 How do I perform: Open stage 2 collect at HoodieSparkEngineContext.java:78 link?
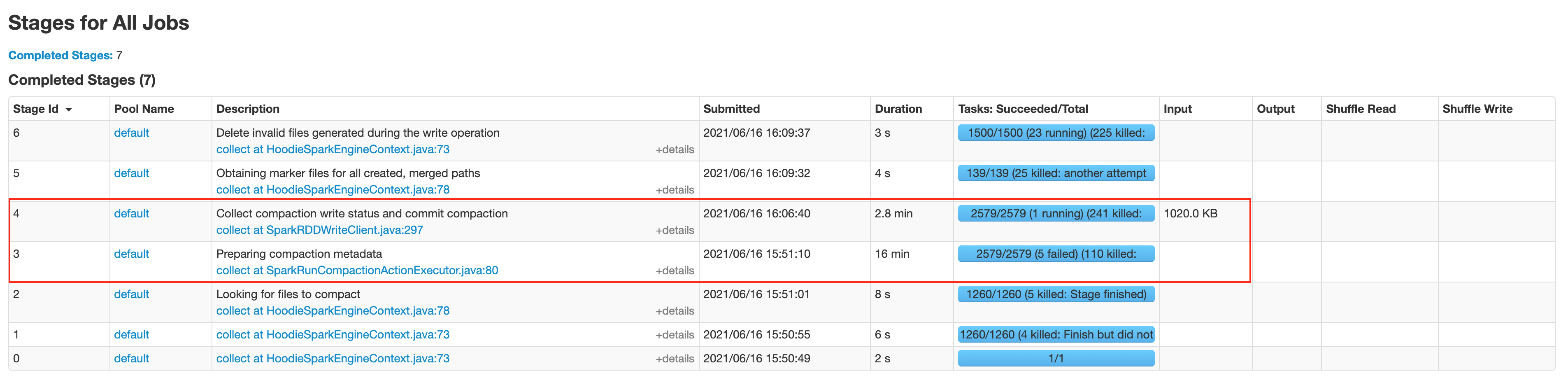click(333, 310)
